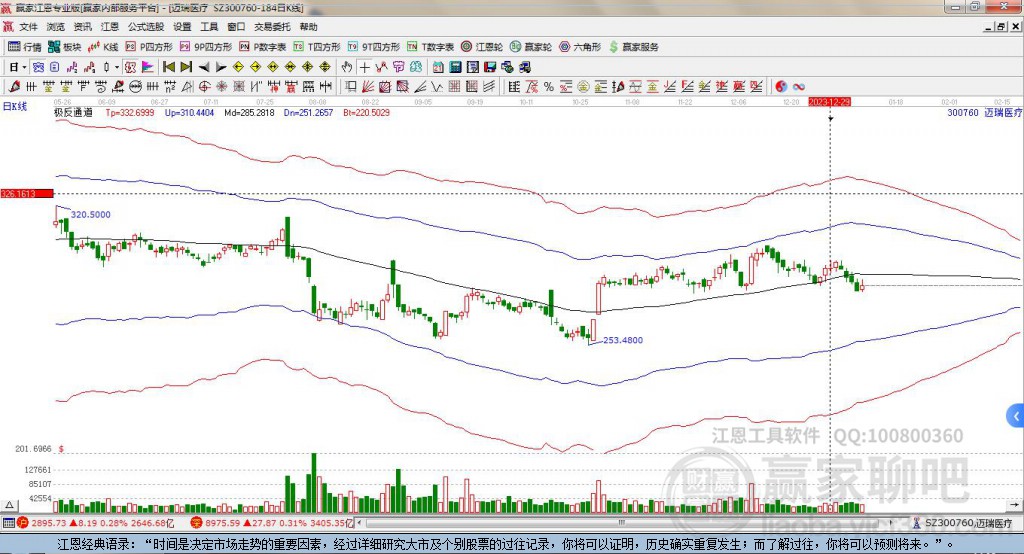Jump to the first bar icon
The height and width of the screenshot is (554, 1024).
click(168, 67)
